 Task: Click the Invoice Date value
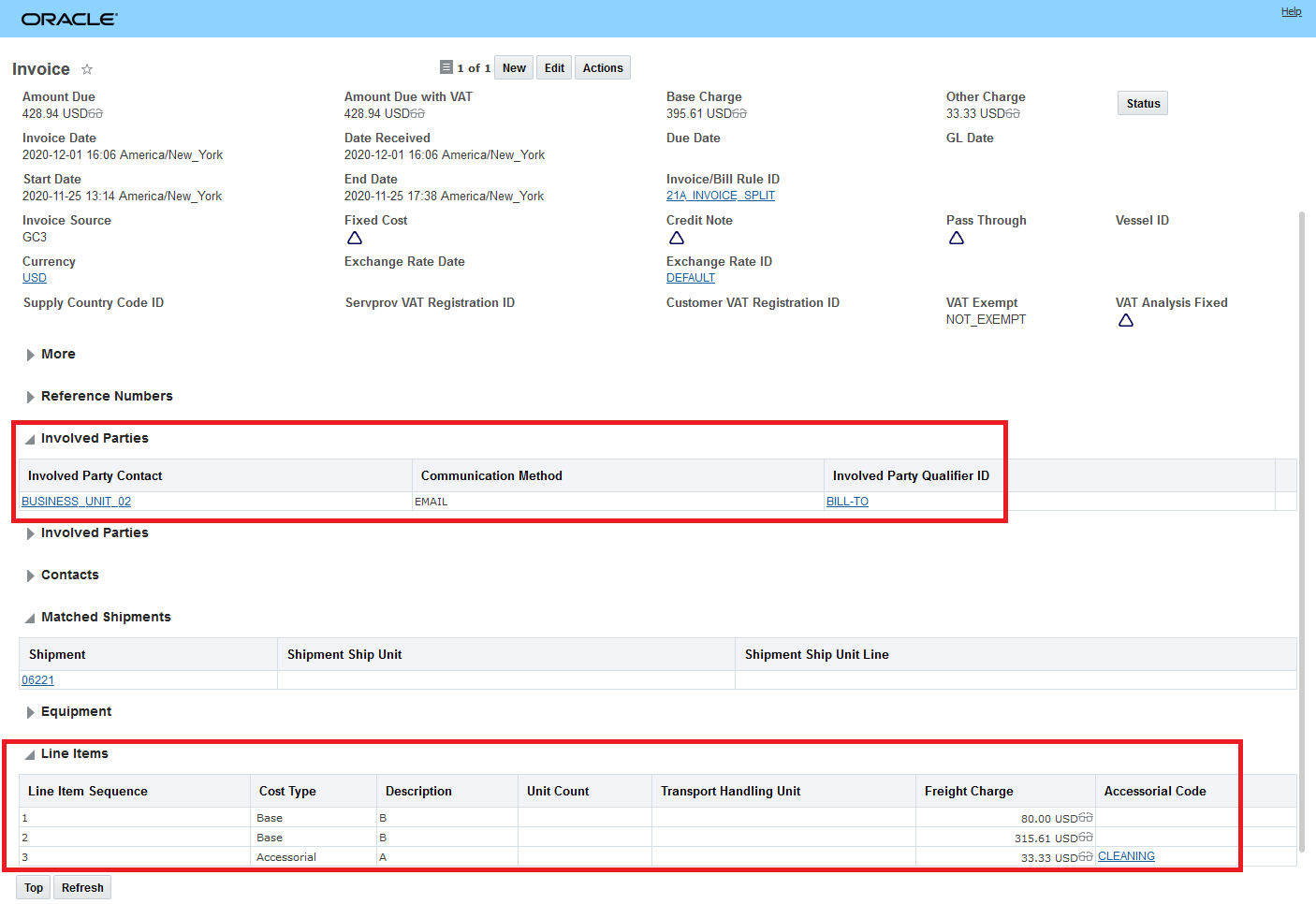click(x=123, y=154)
